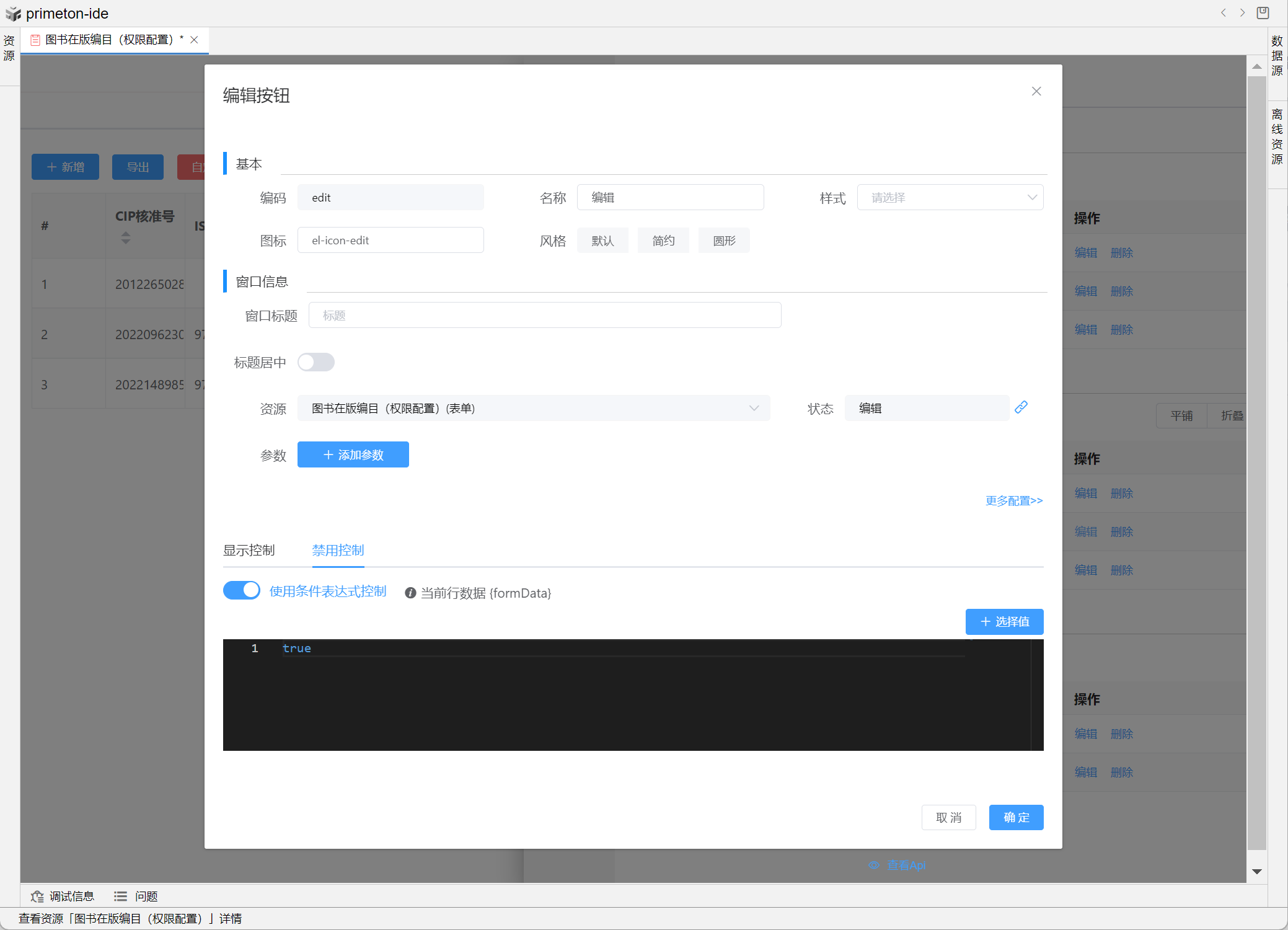Viewport: 1288px width, 930px height.
Task: Close the 编辑按钮 dialog with X icon
Action: (x=1036, y=91)
